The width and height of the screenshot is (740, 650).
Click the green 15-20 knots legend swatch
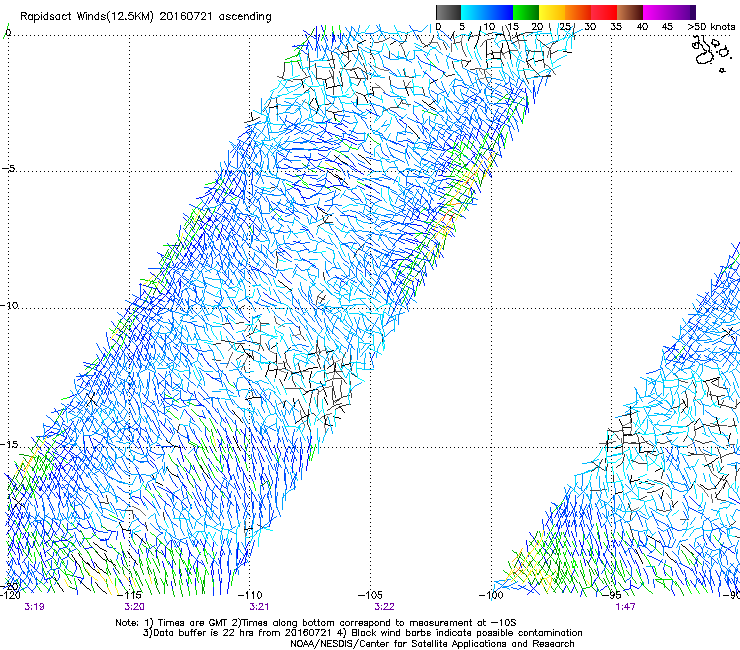(526, 12)
